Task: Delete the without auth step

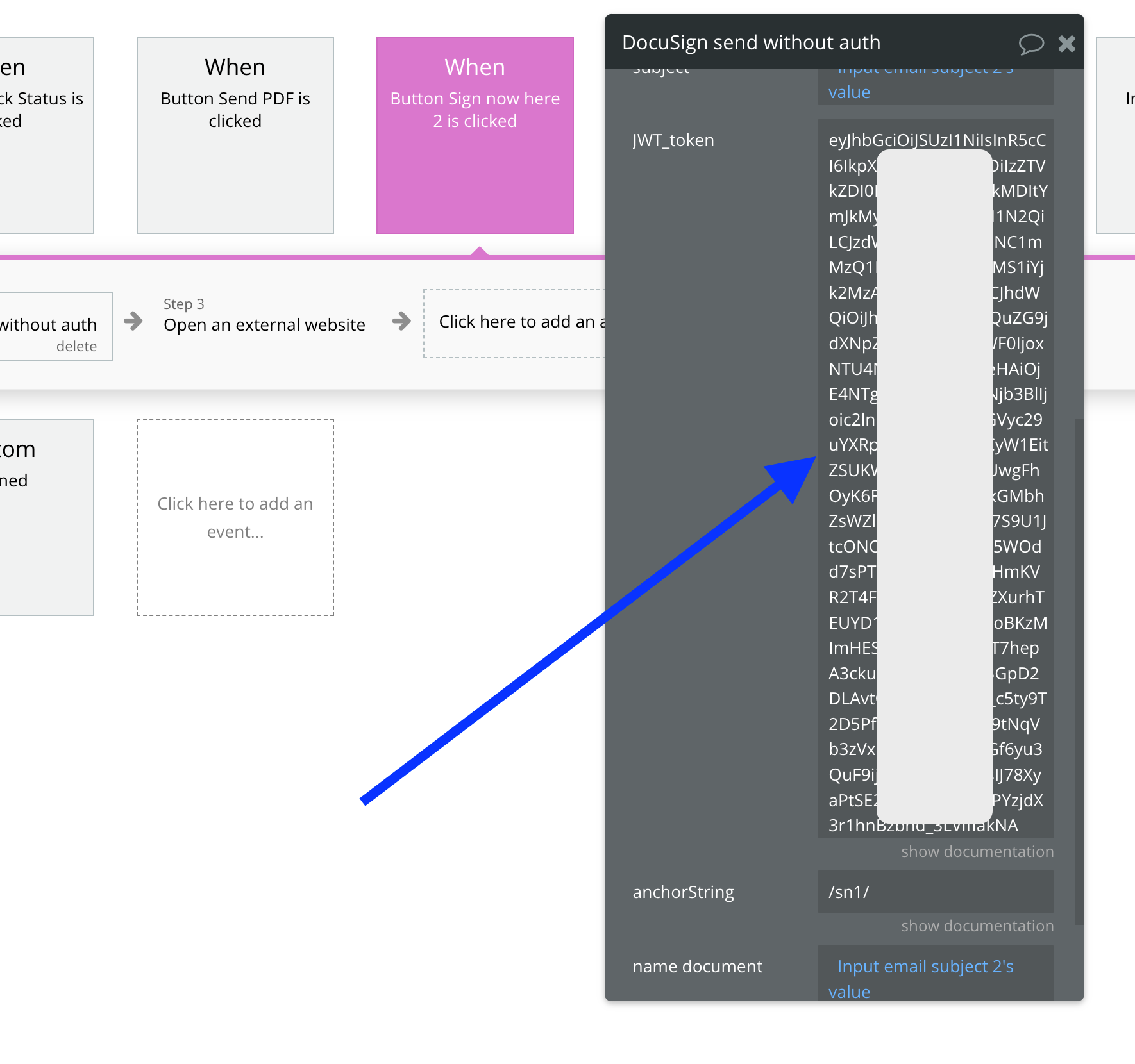Action: [76, 347]
